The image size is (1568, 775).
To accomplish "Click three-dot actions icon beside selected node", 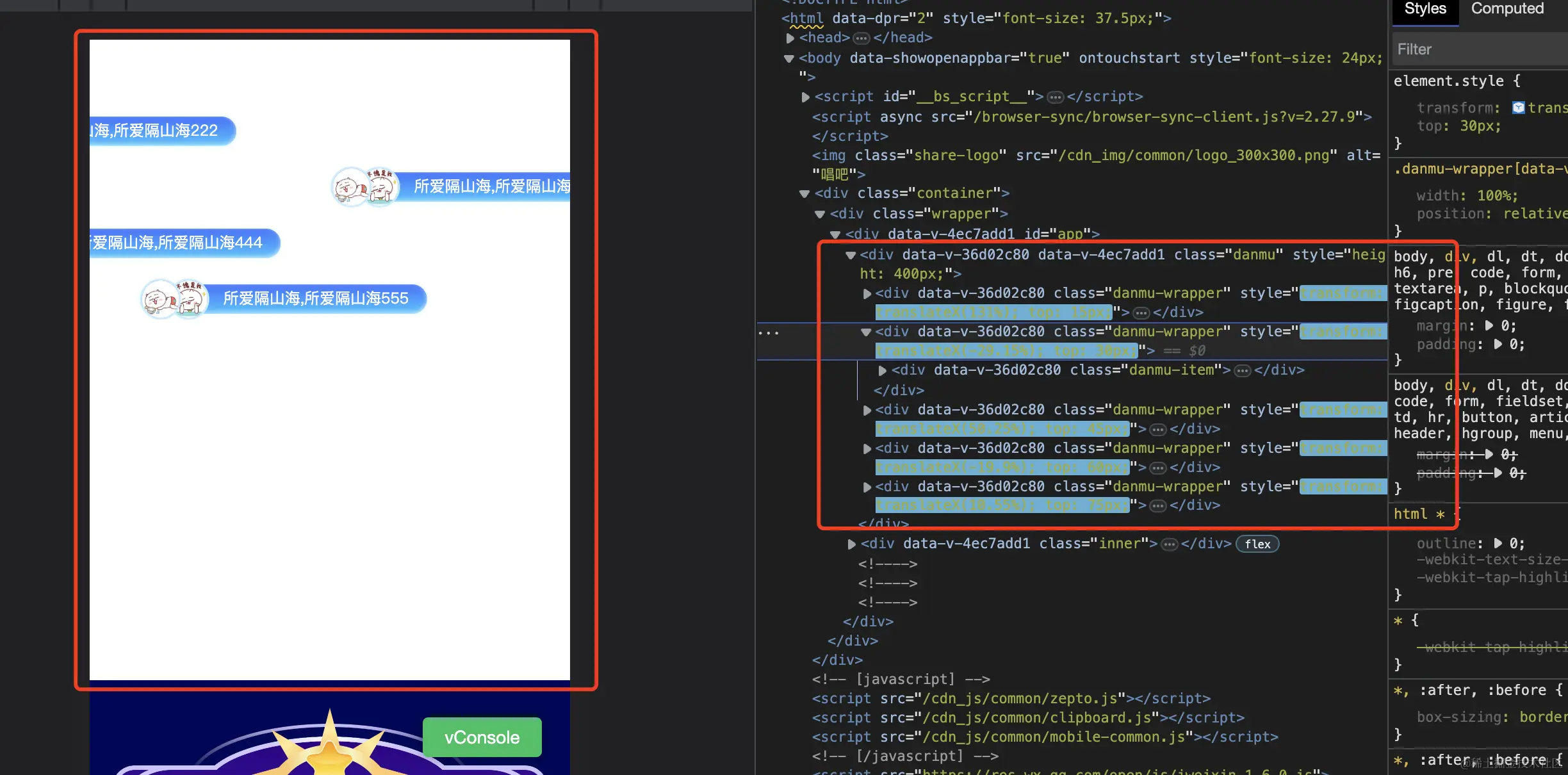I will pos(768,333).
